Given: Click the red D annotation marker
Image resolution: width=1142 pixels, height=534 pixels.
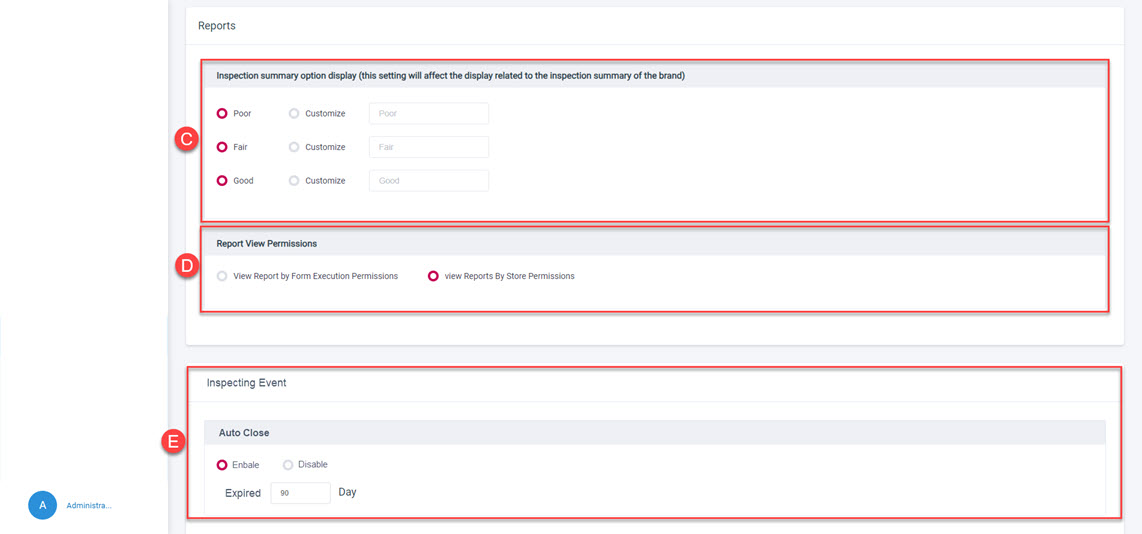Looking at the screenshot, I should 185,265.
